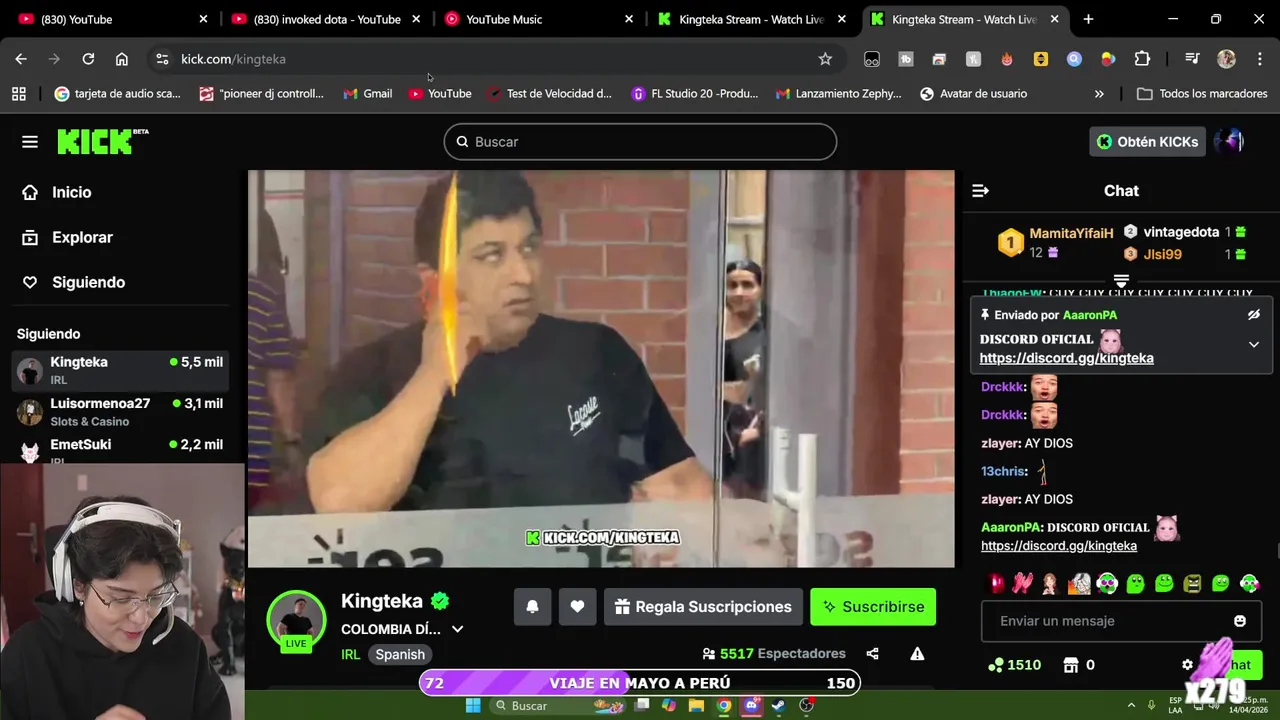Switch to the first Kingteka Stream tab
Viewport: 1280px width, 720px height.
point(752,19)
